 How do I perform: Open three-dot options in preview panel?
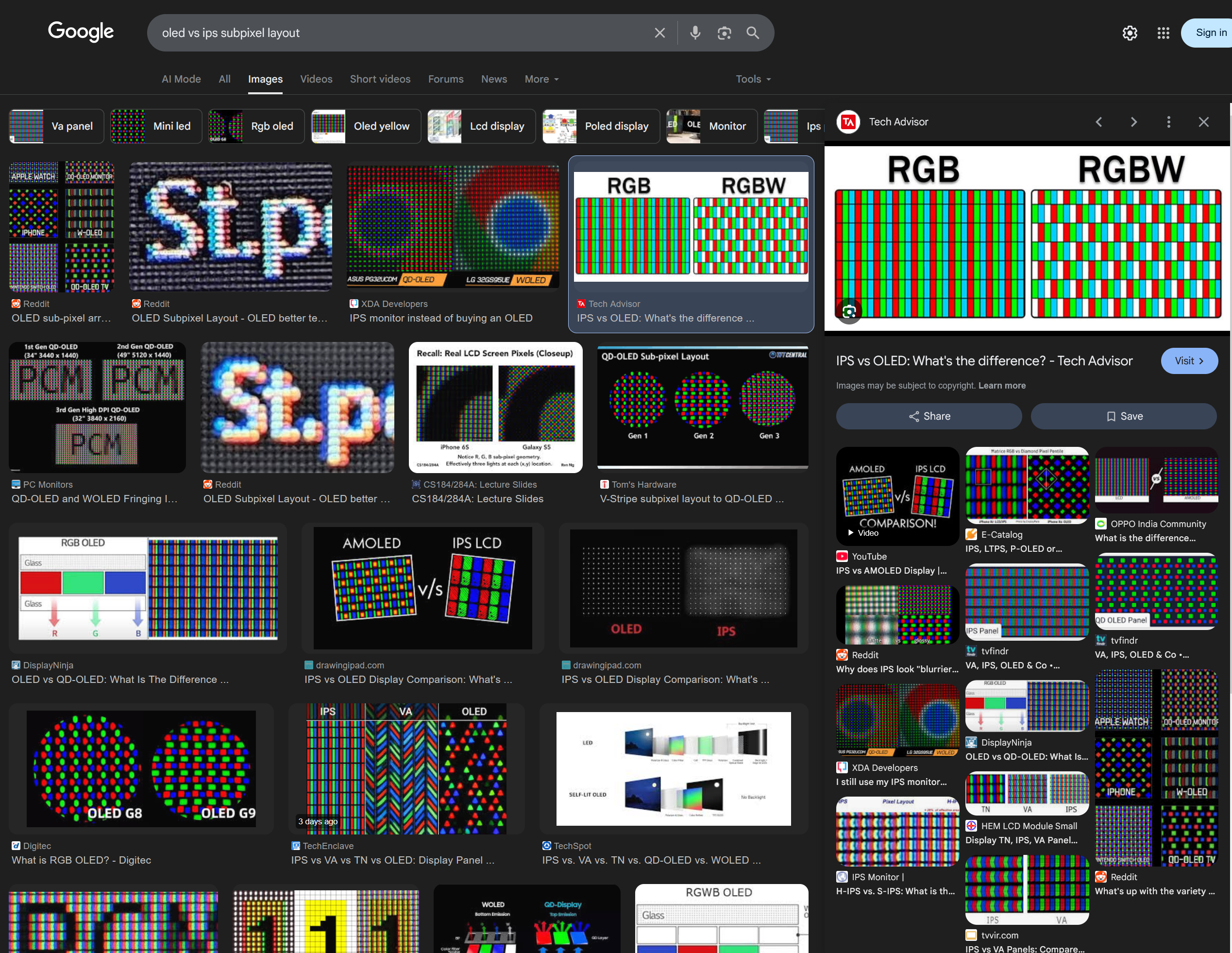coord(1168,122)
